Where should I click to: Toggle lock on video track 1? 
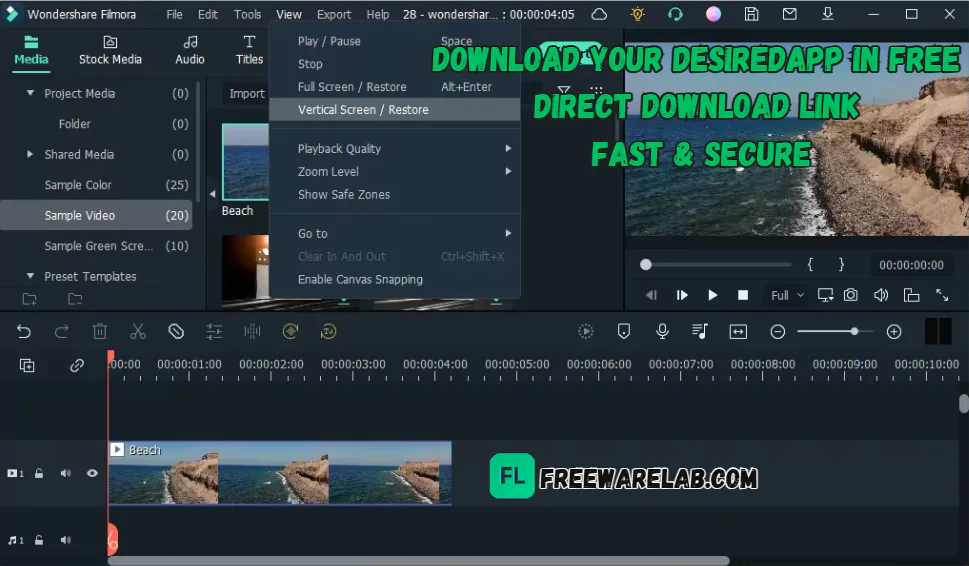pos(39,473)
